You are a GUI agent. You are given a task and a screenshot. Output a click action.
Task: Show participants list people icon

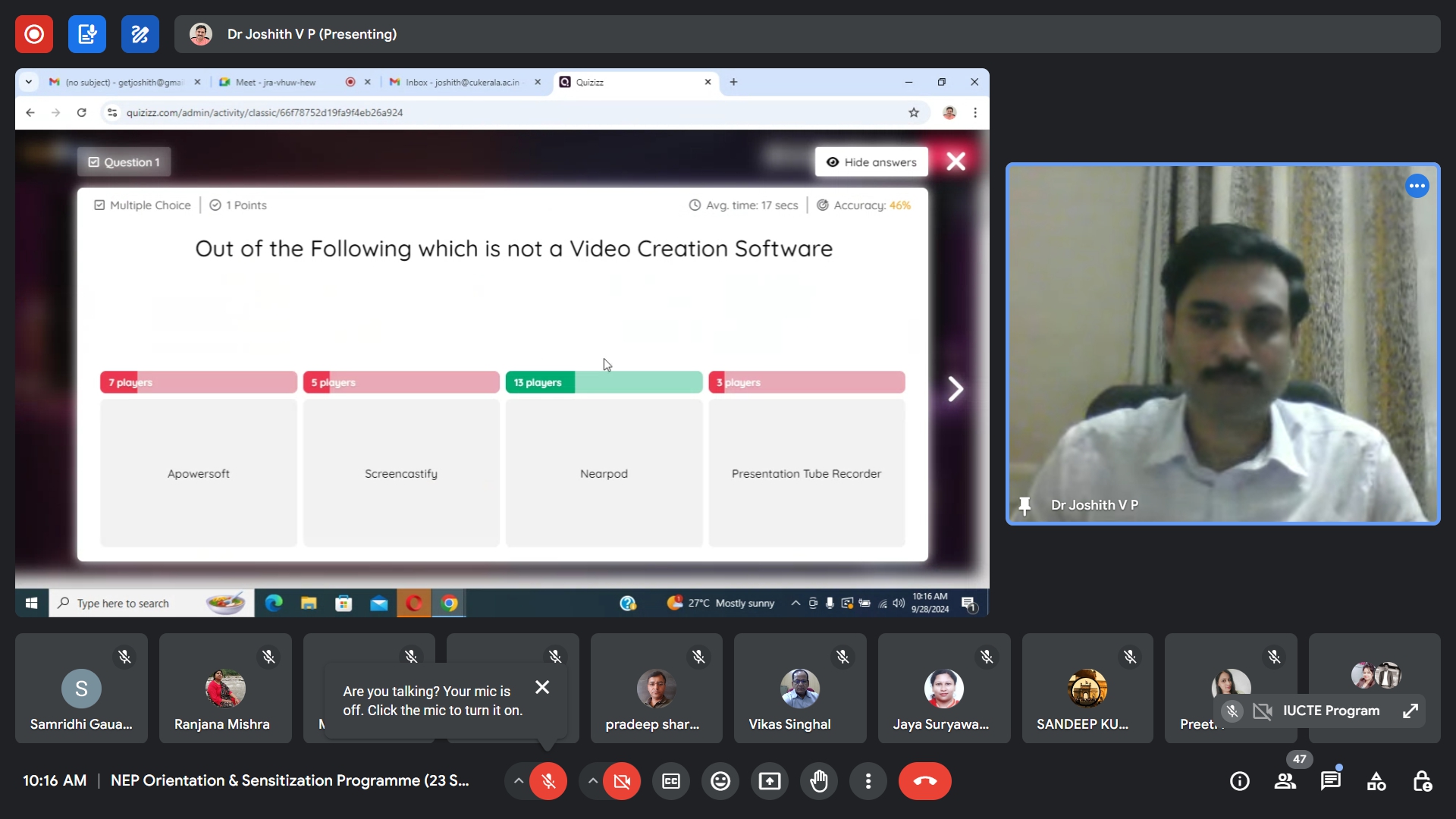click(x=1285, y=781)
